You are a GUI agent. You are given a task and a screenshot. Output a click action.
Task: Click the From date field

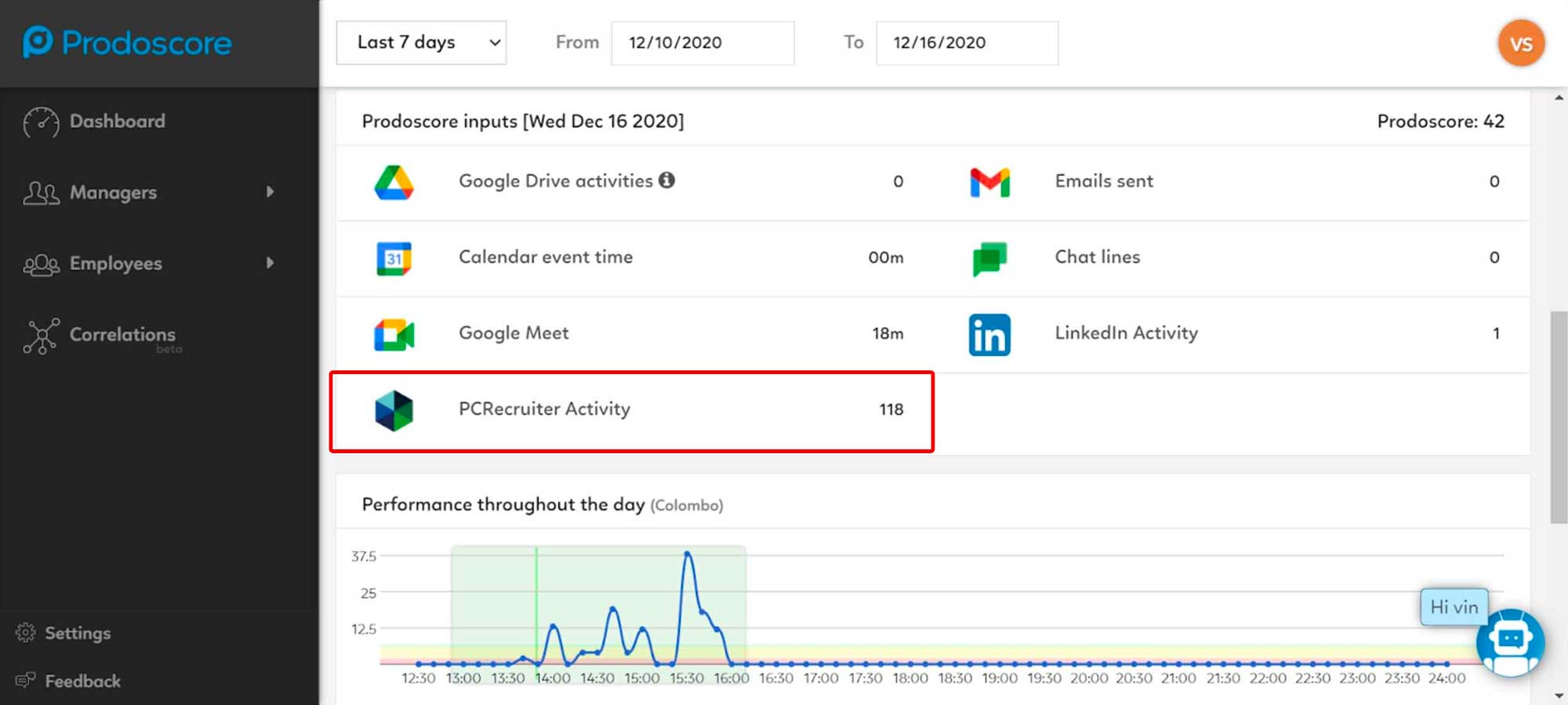pos(702,42)
